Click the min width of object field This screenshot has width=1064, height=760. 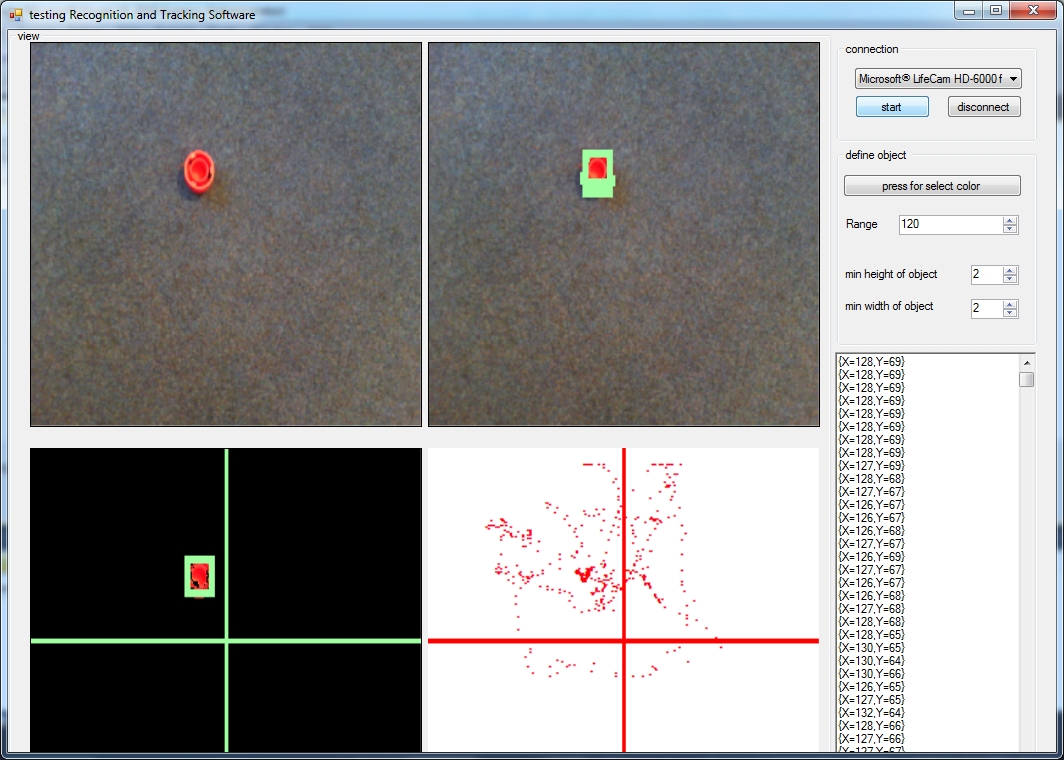987,309
